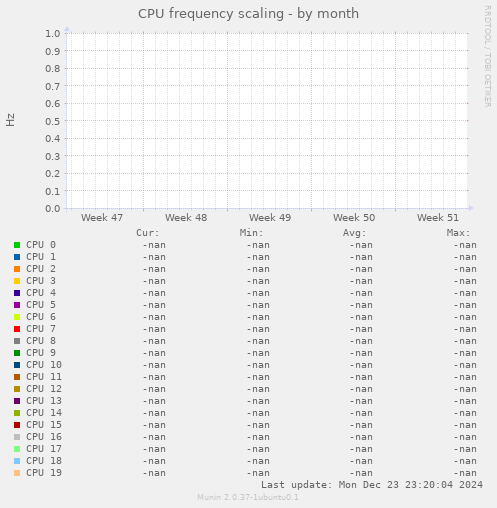Click the Avg value '-nan' for CPU 10
497x508 pixels.
point(361,365)
